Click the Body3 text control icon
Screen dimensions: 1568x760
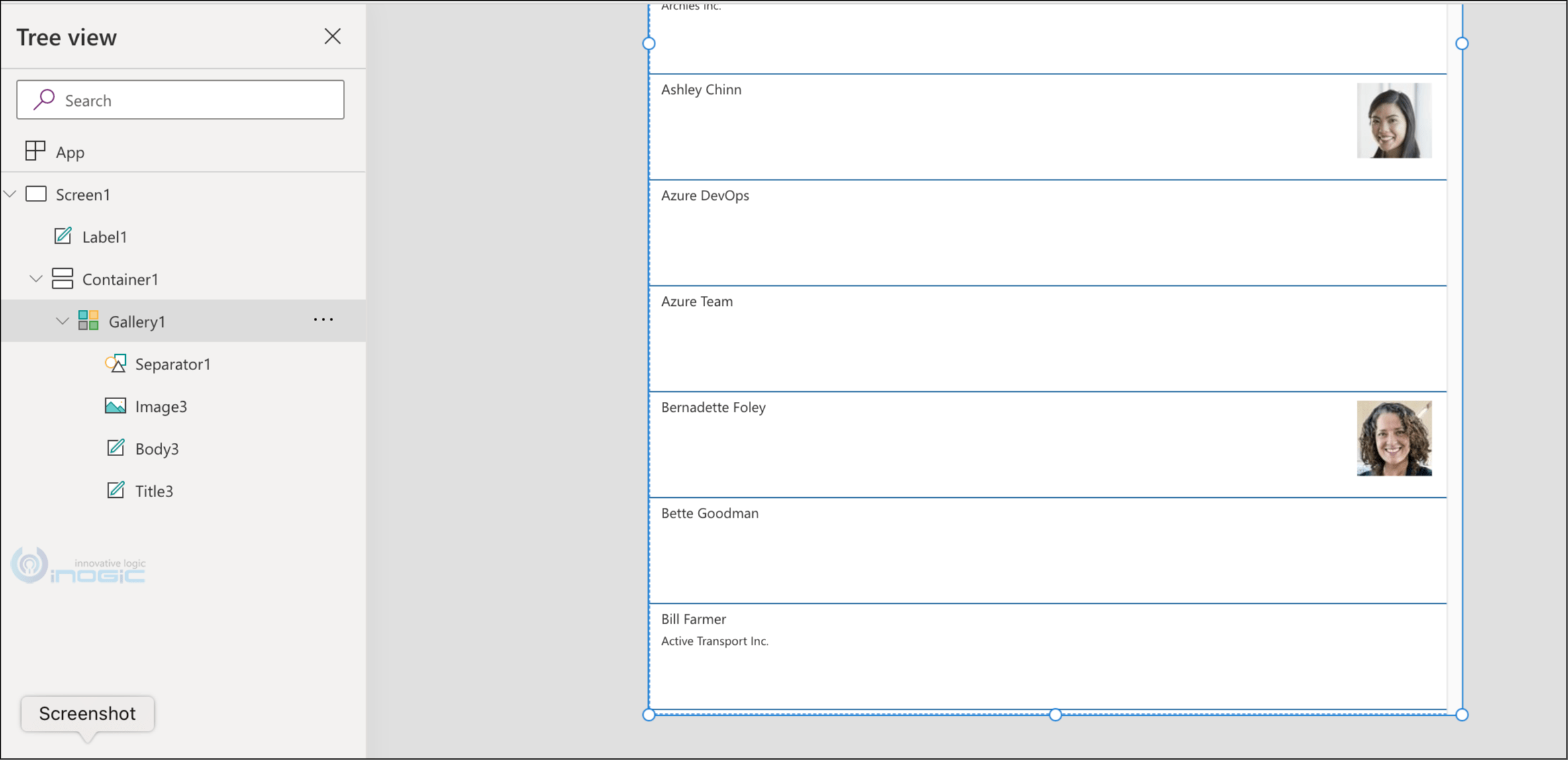coord(115,448)
